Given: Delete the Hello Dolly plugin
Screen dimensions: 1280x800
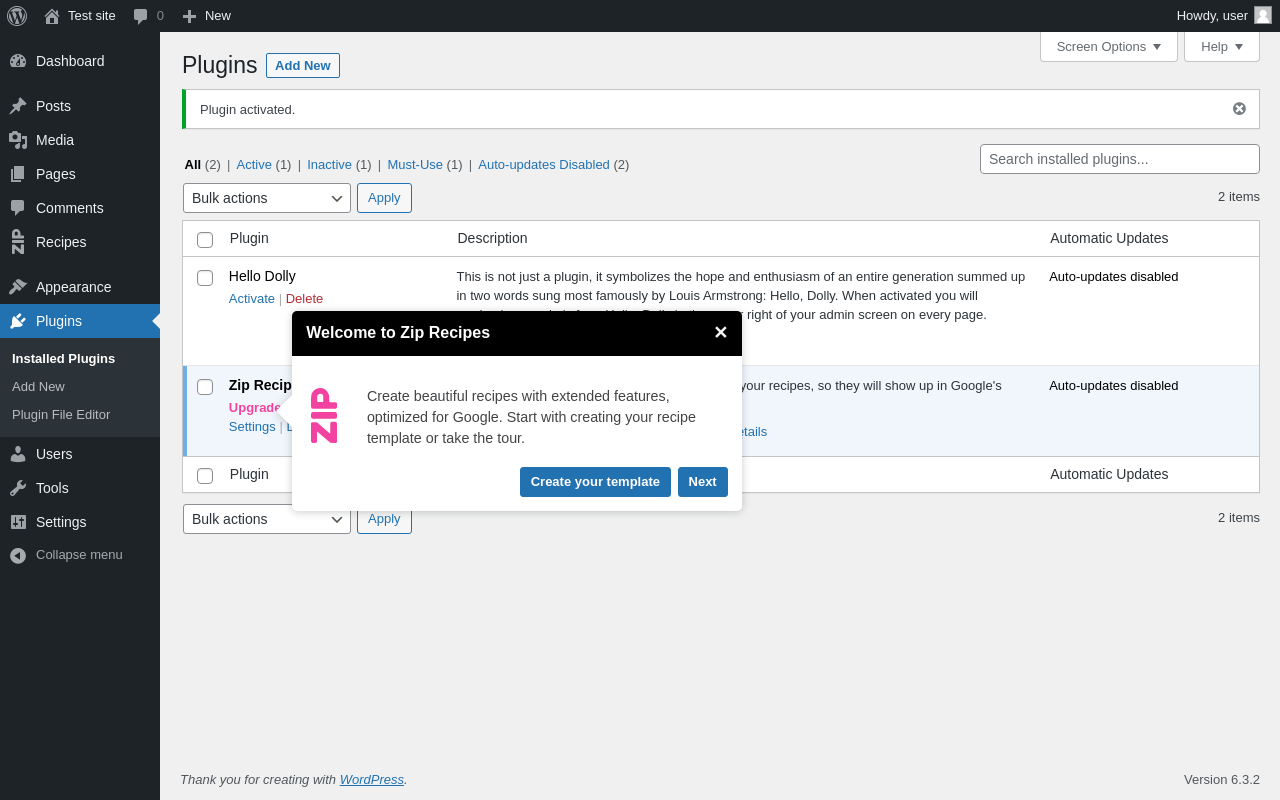Looking at the screenshot, I should pos(304,298).
